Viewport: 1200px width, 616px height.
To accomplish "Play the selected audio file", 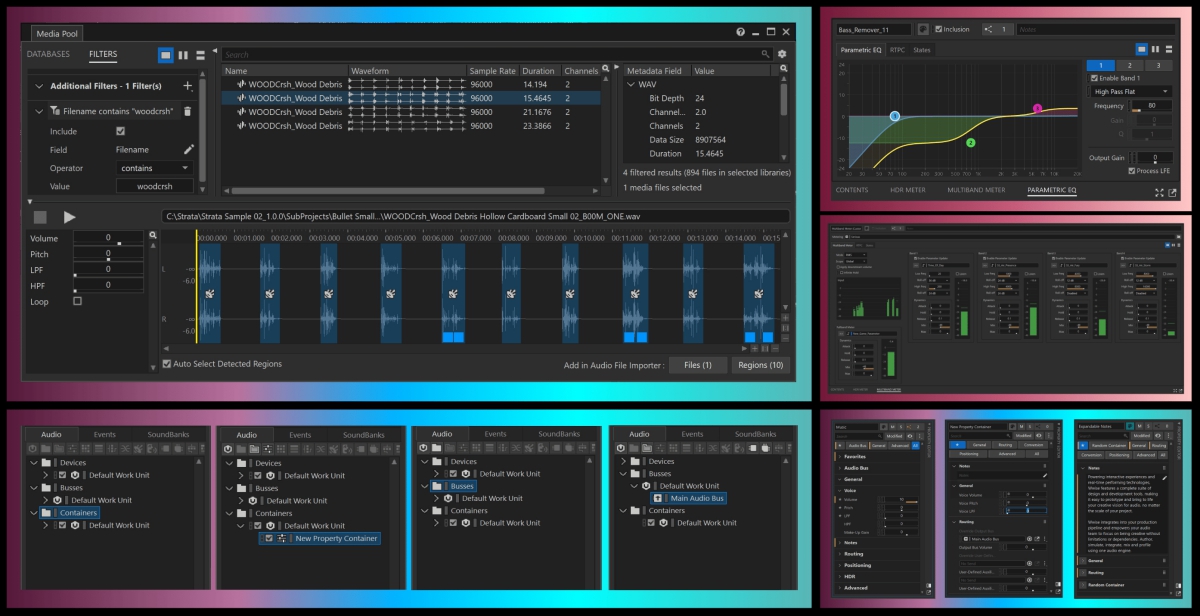I will tap(69, 217).
